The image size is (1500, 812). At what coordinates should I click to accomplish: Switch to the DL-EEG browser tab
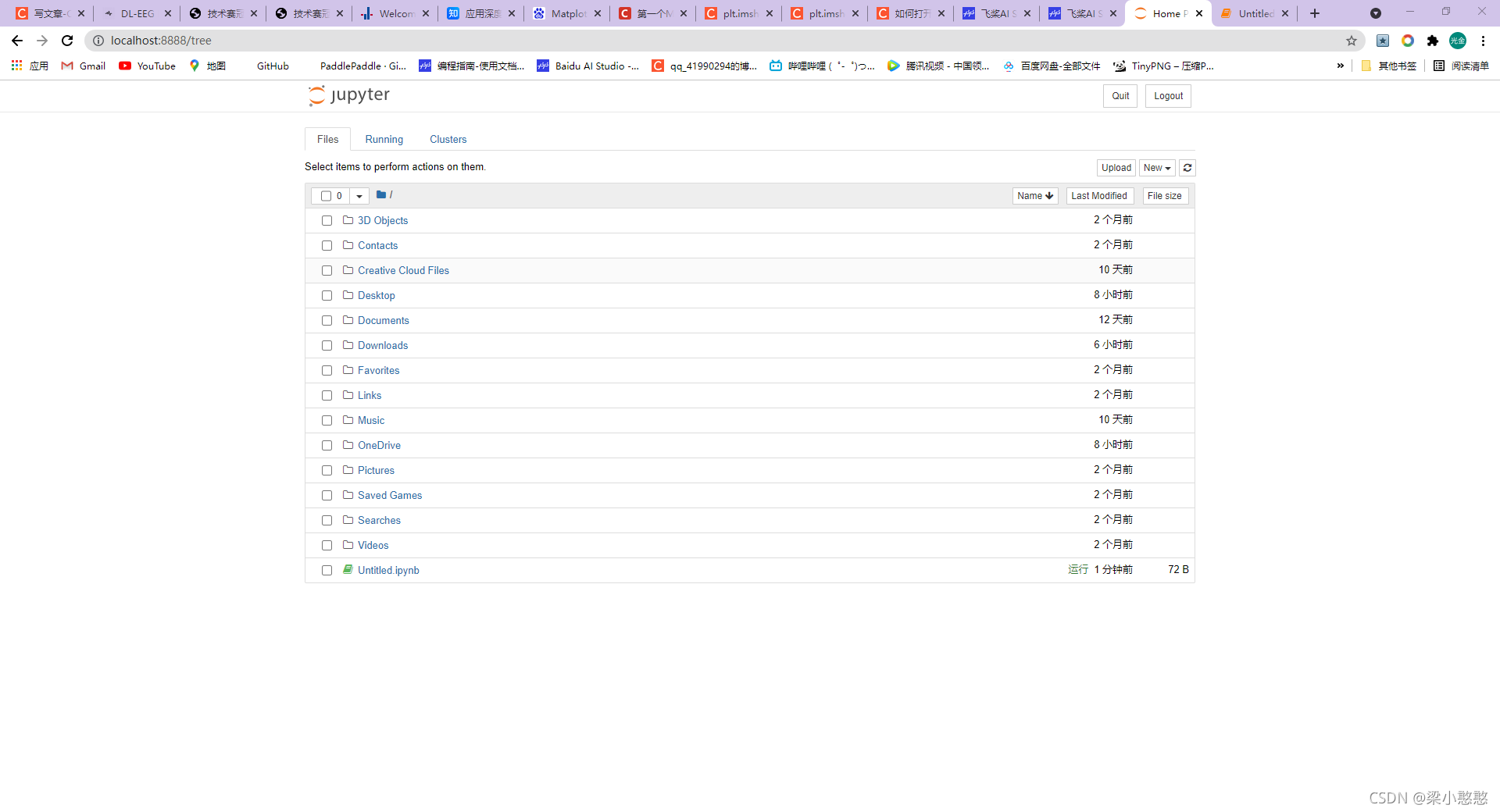(137, 13)
